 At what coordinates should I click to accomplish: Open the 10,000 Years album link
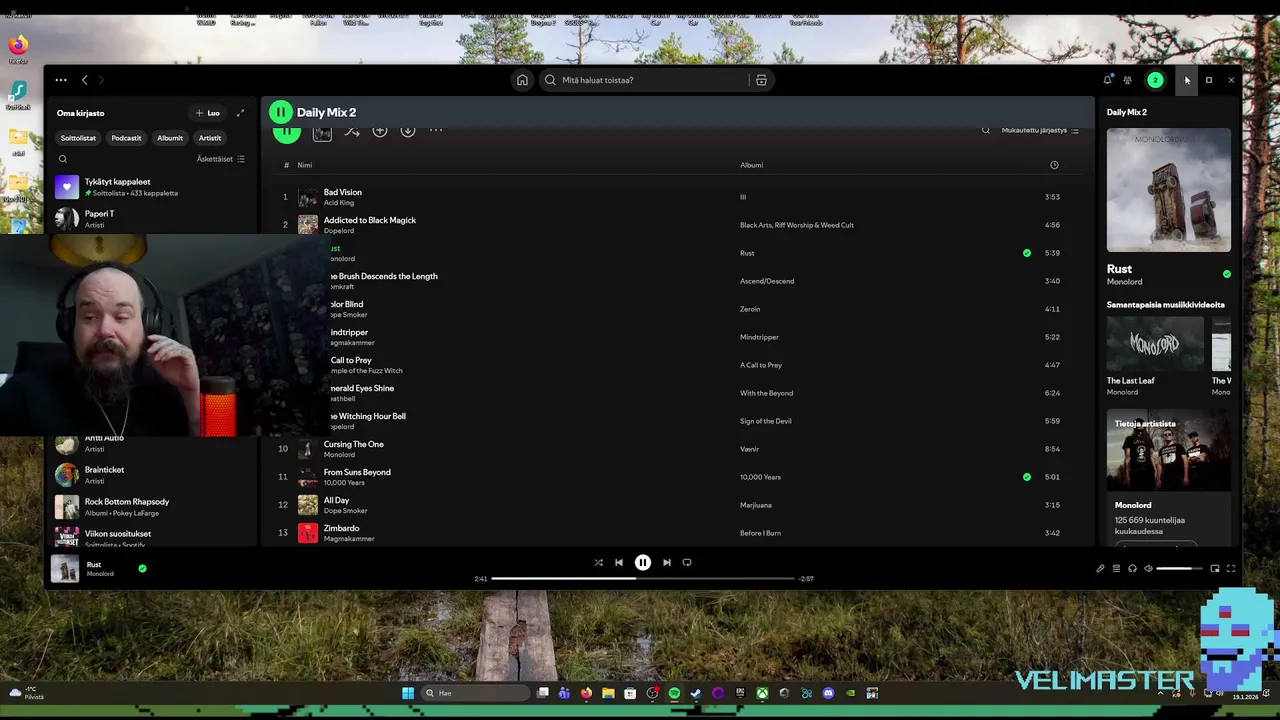pos(760,477)
